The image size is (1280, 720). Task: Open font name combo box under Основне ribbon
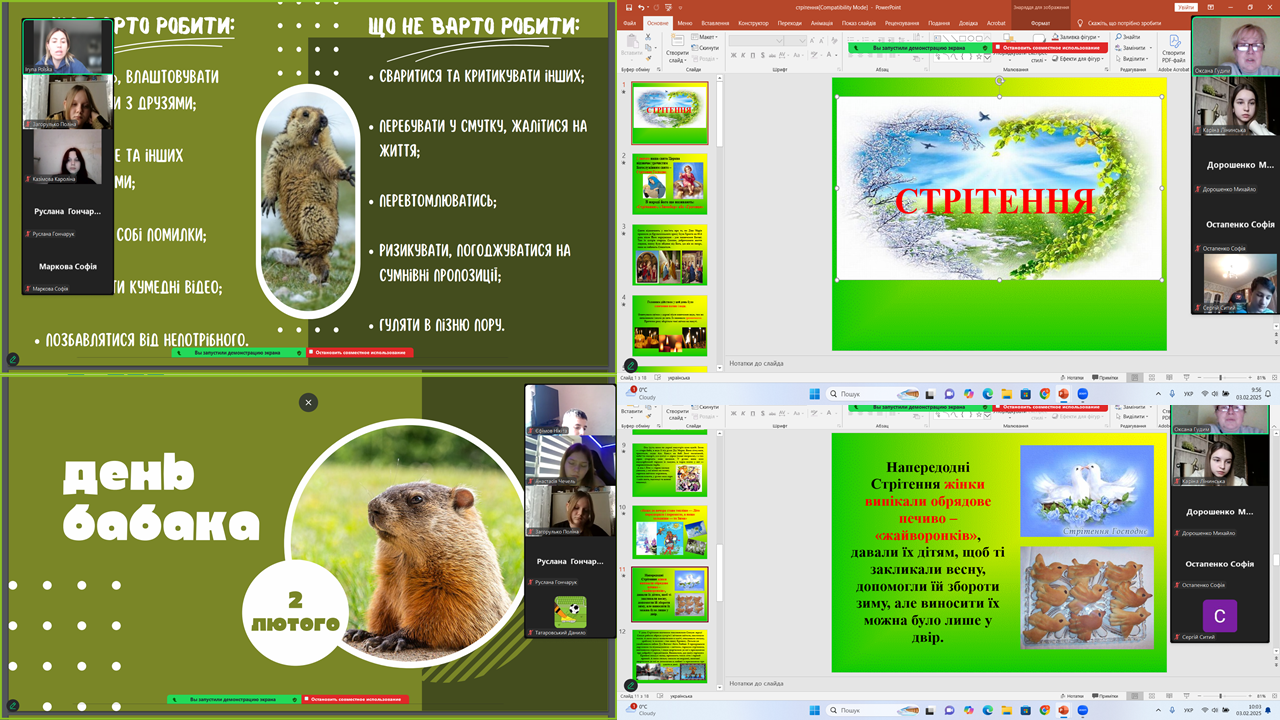tap(756, 41)
